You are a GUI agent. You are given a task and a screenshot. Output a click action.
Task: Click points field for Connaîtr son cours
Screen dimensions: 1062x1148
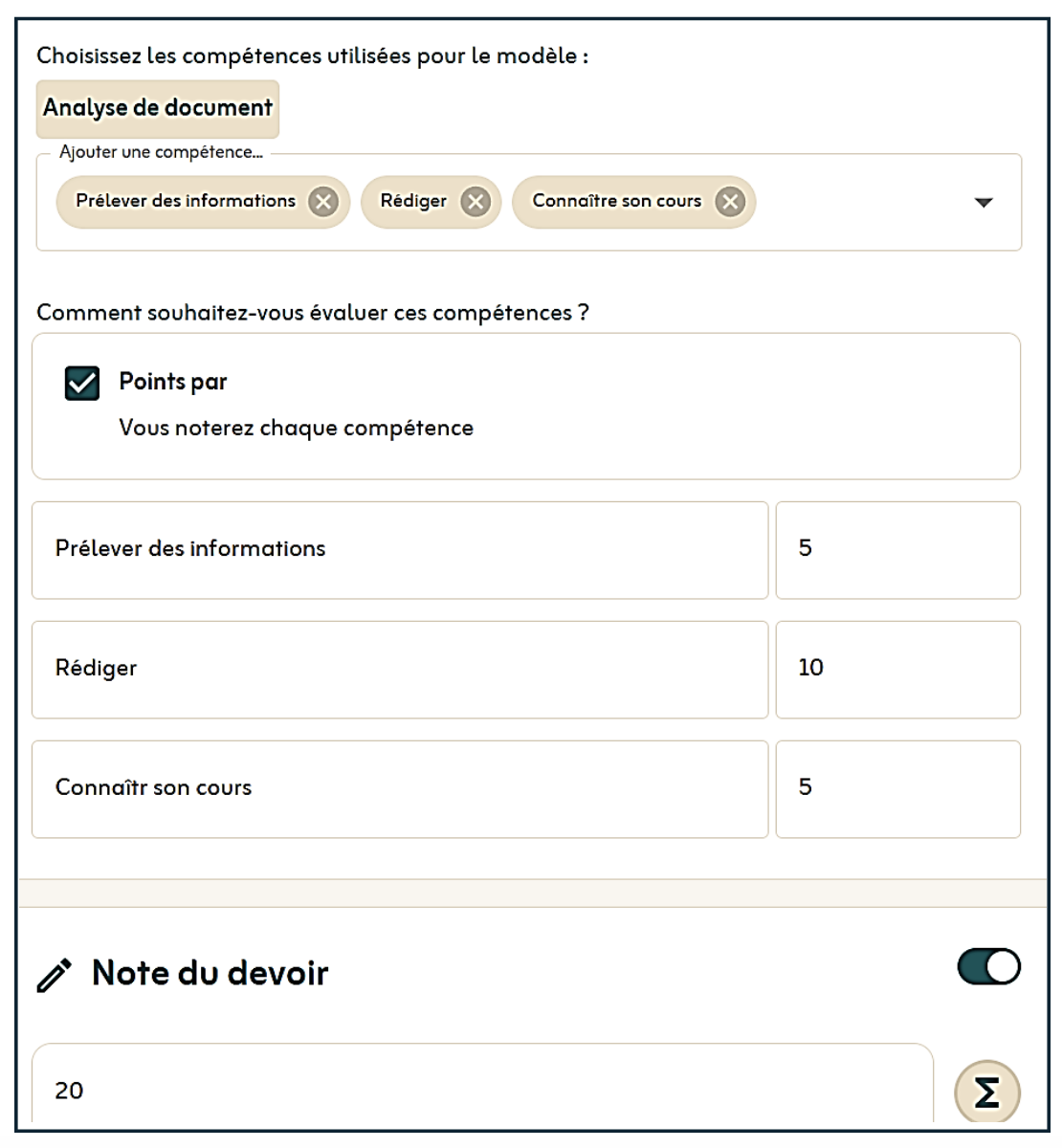(x=896, y=788)
